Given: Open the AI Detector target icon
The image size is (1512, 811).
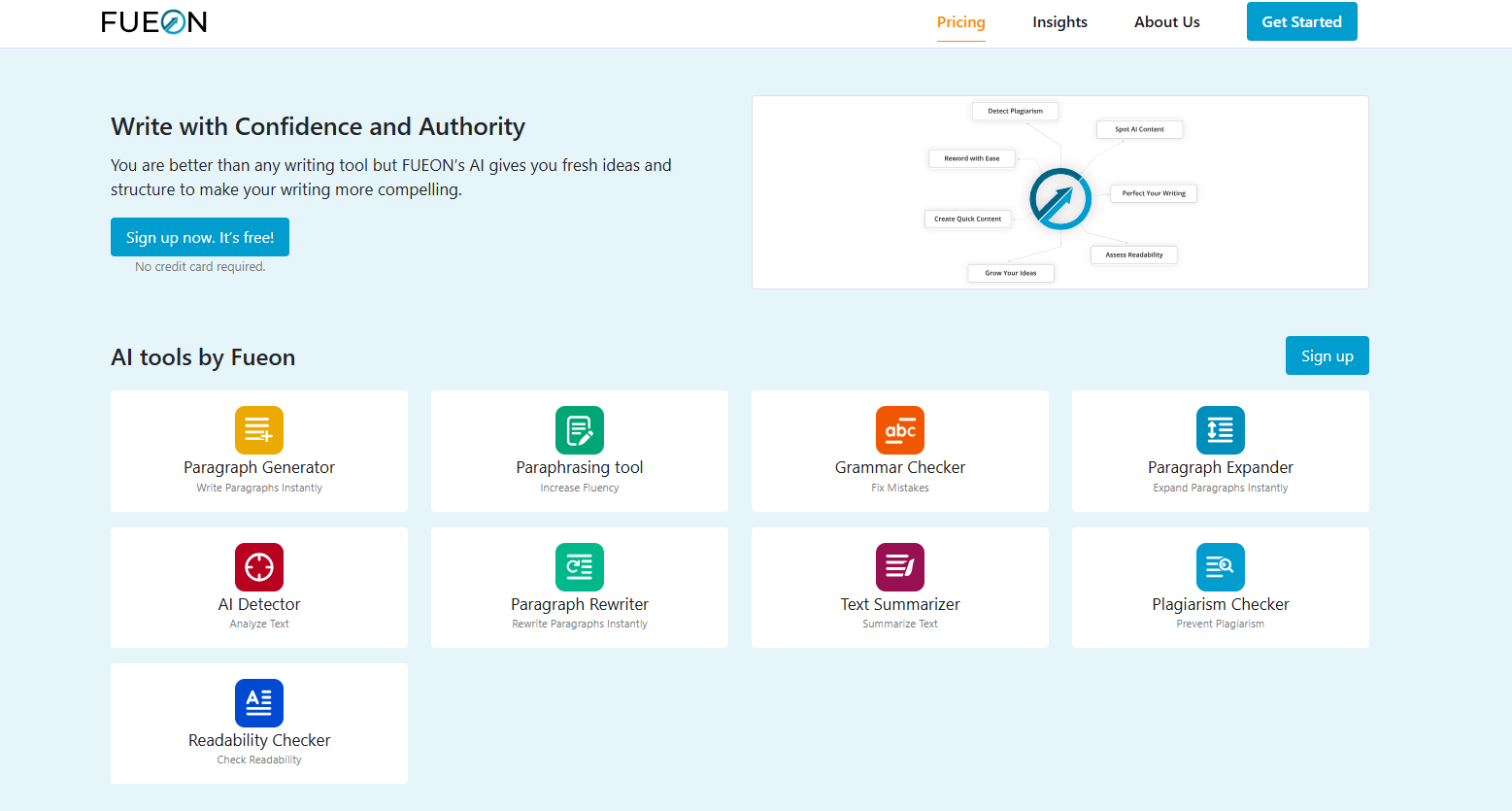Looking at the screenshot, I should (259, 567).
